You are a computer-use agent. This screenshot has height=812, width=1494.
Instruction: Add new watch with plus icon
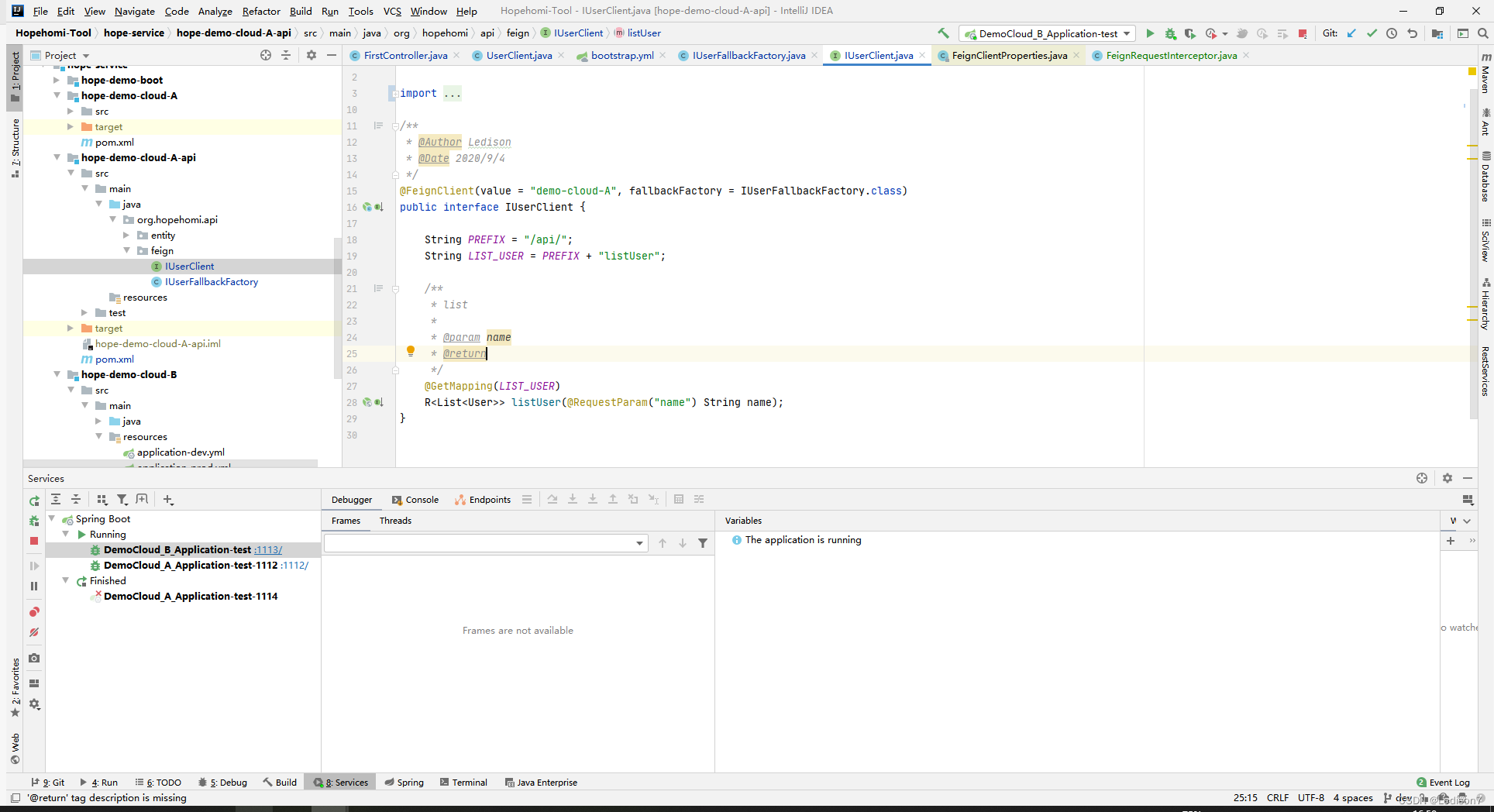click(1451, 541)
